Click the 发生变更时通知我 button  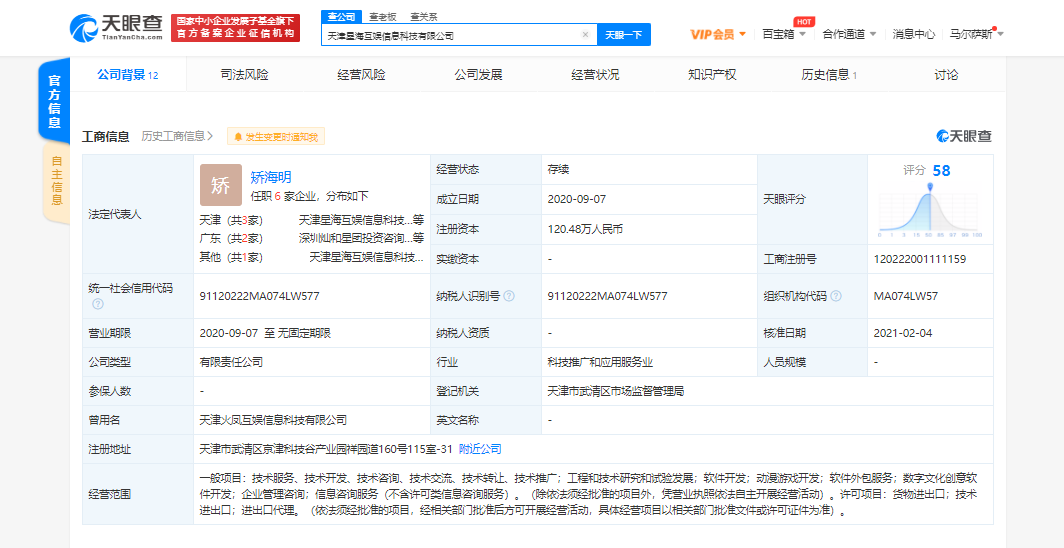[276, 137]
